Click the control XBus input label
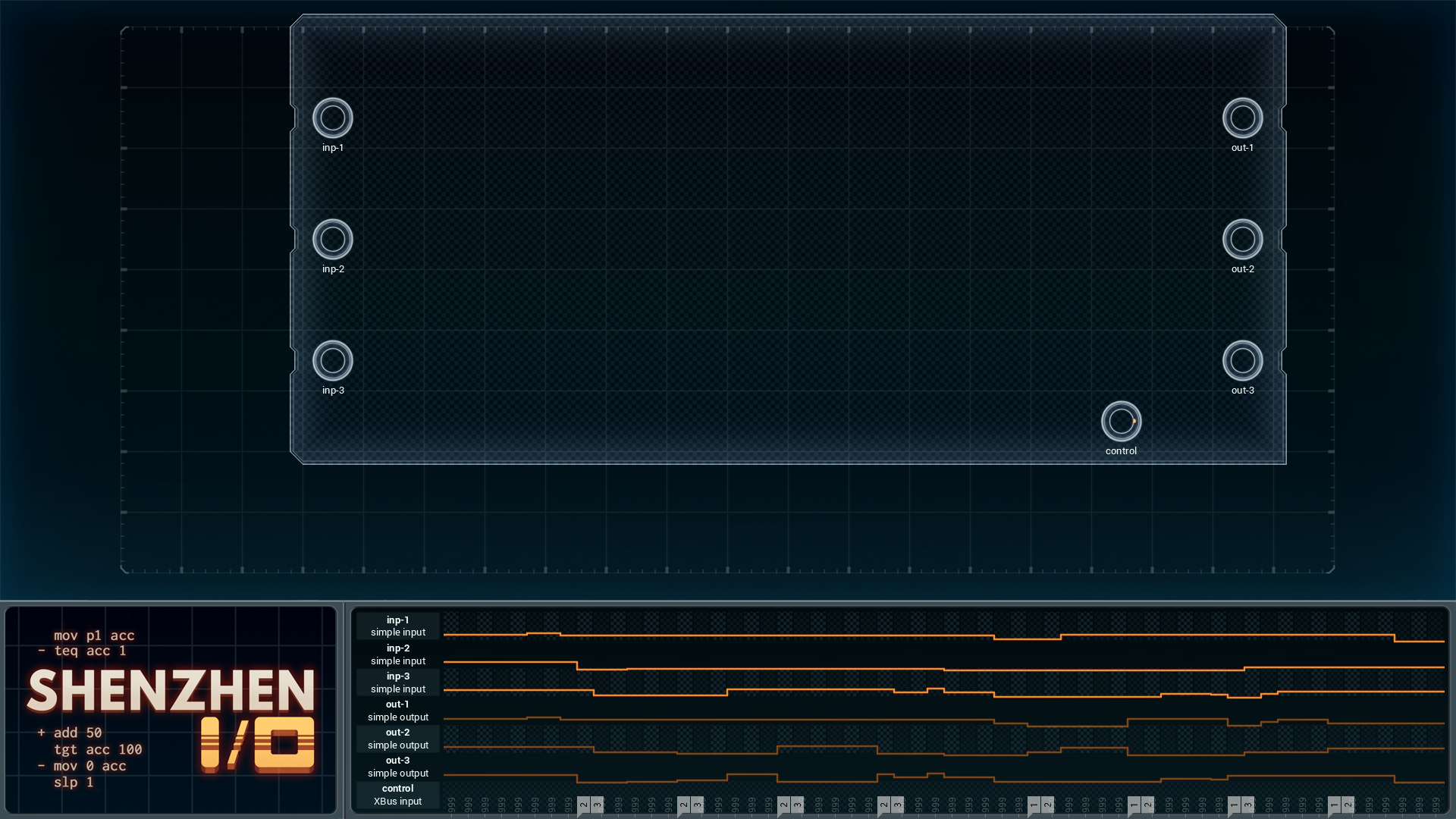The height and width of the screenshot is (819, 1456). 398,795
